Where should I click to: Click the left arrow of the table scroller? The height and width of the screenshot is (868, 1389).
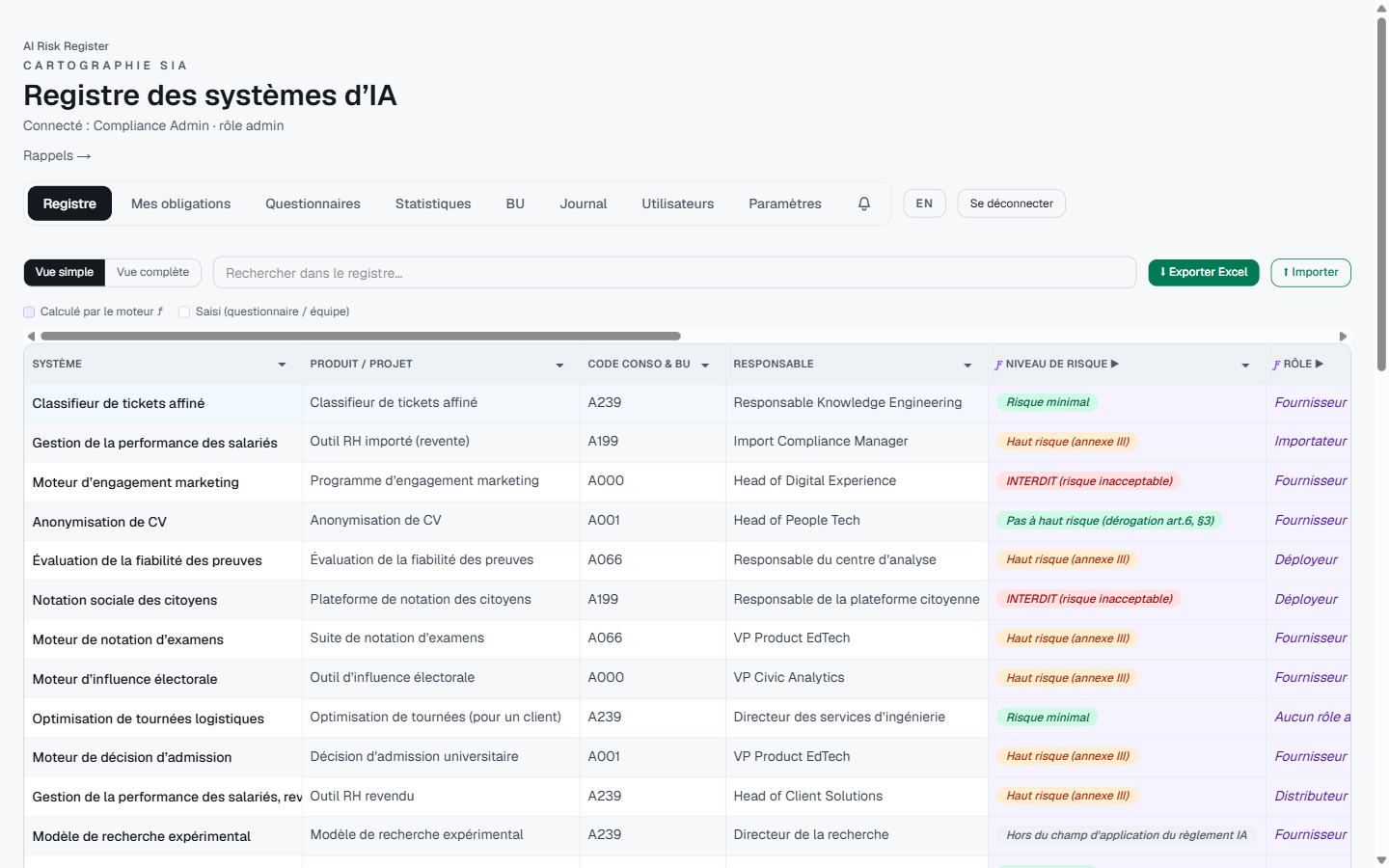[x=31, y=337]
